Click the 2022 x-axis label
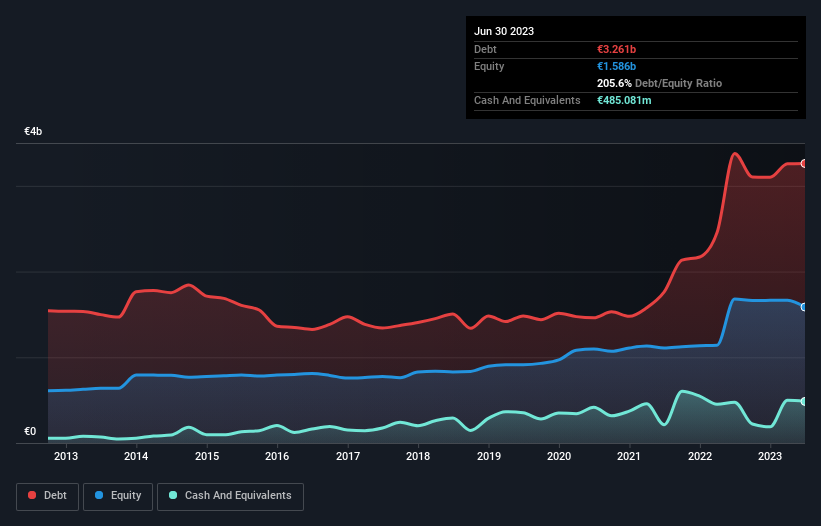The height and width of the screenshot is (526, 821). pos(700,456)
